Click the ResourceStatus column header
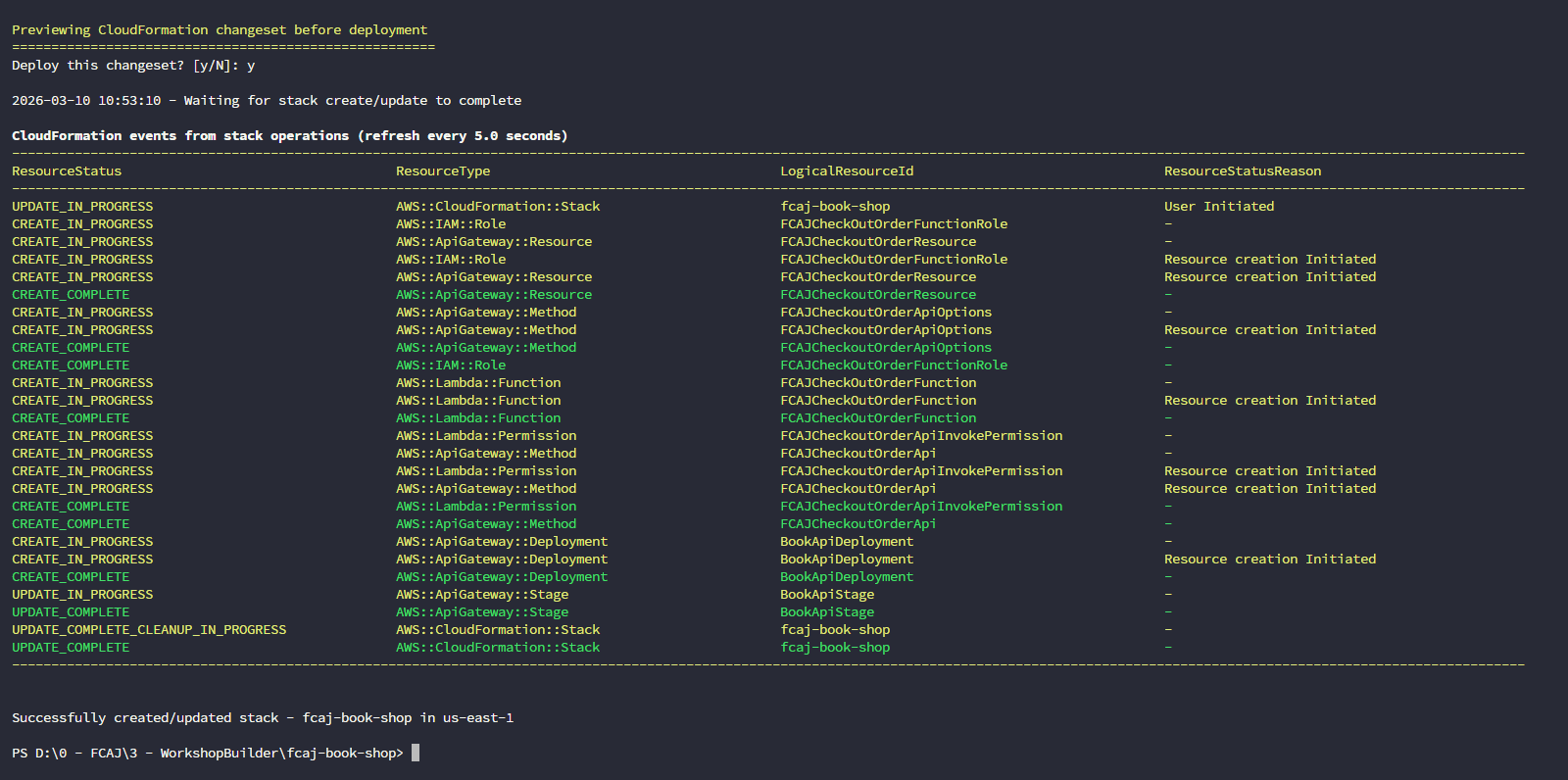The image size is (1568, 780). point(67,171)
